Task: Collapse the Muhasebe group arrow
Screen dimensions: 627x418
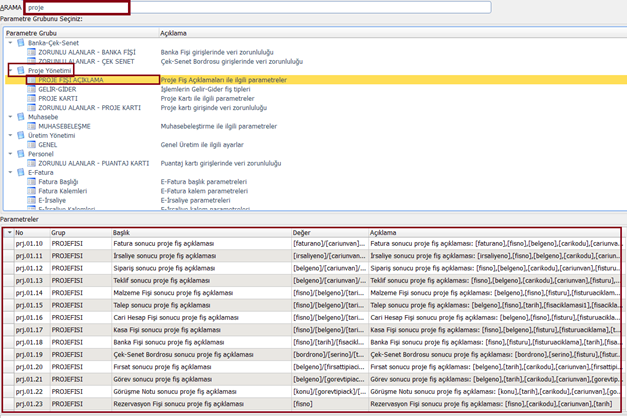Action: pyautogui.click(x=10, y=116)
